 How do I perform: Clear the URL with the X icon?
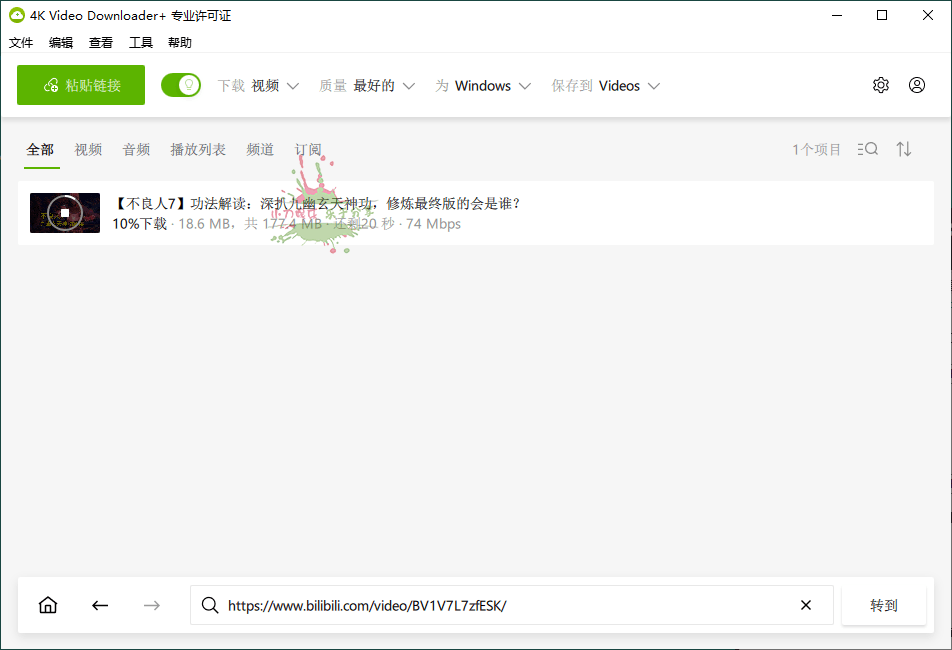pyautogui.click(x=806, y=605)
